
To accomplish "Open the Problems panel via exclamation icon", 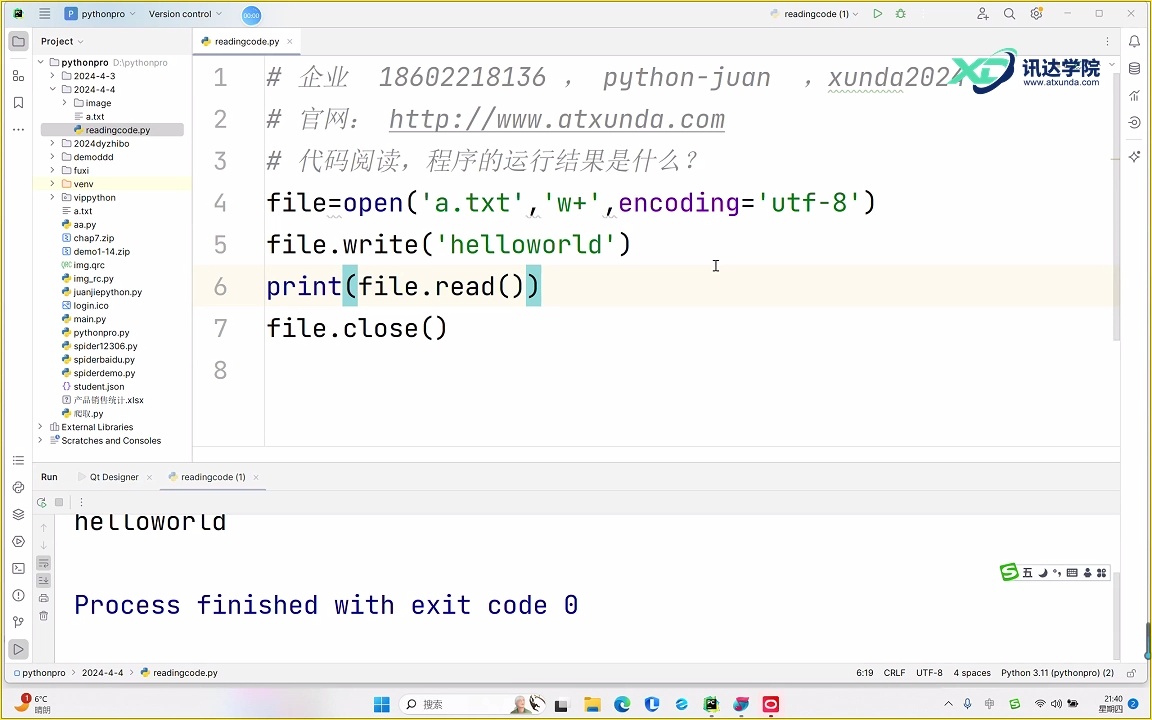I will pos(18,593).
